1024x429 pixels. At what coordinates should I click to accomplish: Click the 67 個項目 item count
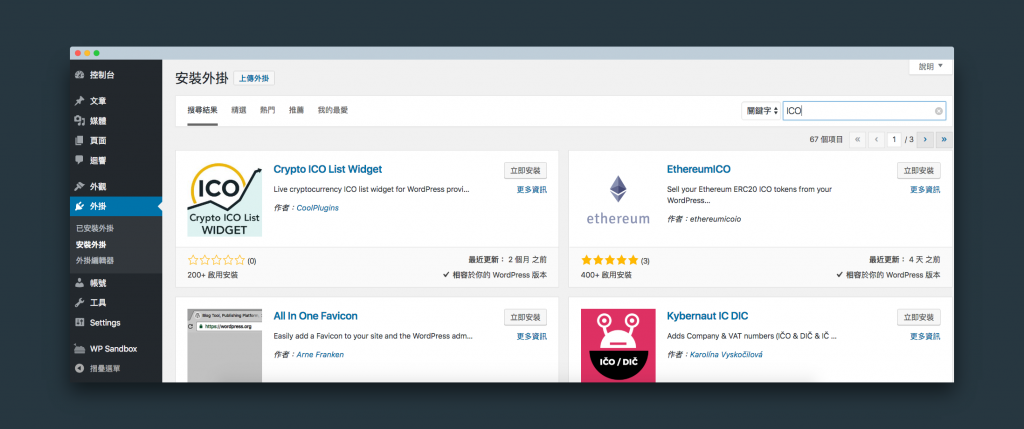pos(826,139)
